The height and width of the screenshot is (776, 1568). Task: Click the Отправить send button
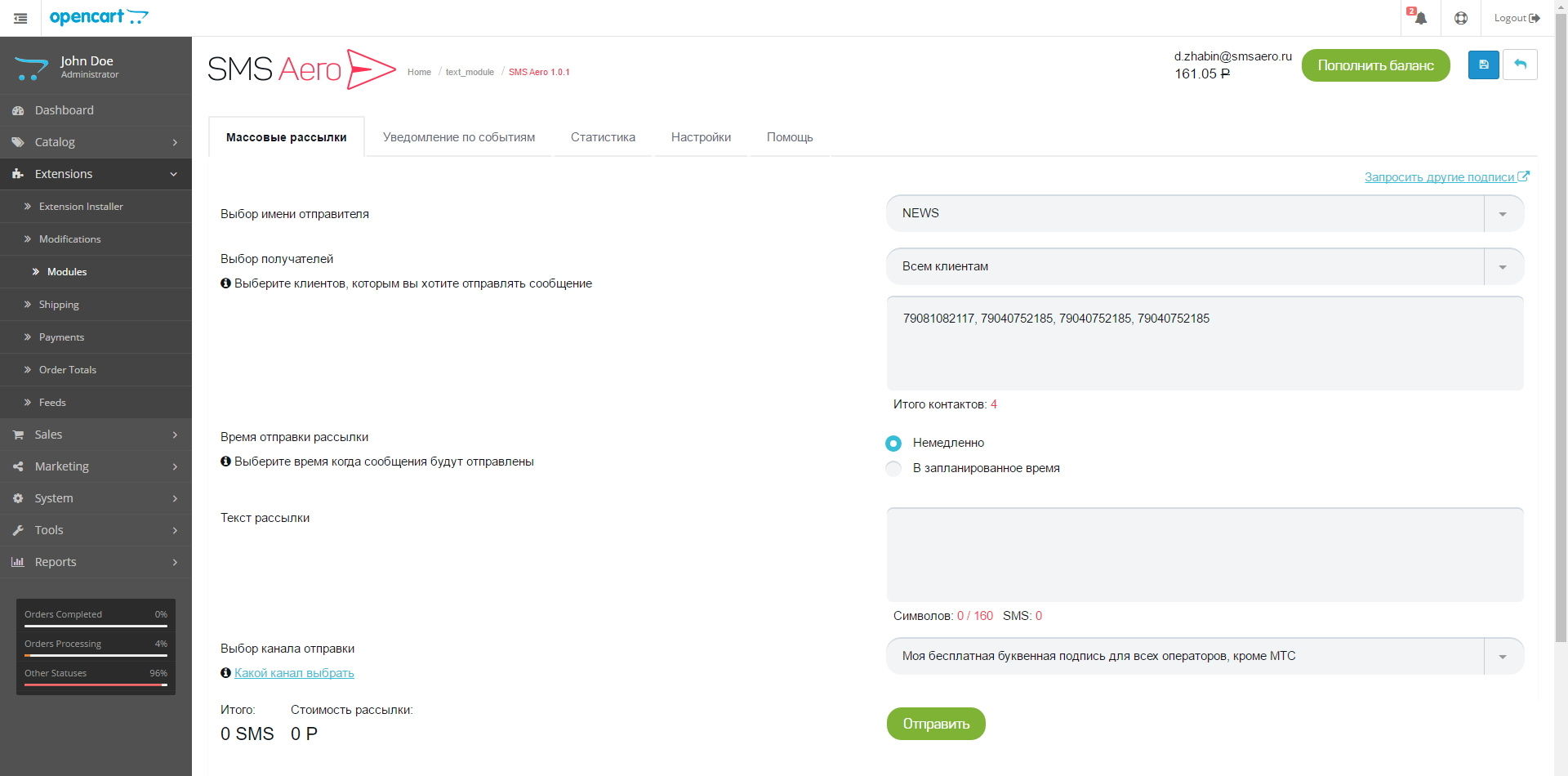point(936,724)
